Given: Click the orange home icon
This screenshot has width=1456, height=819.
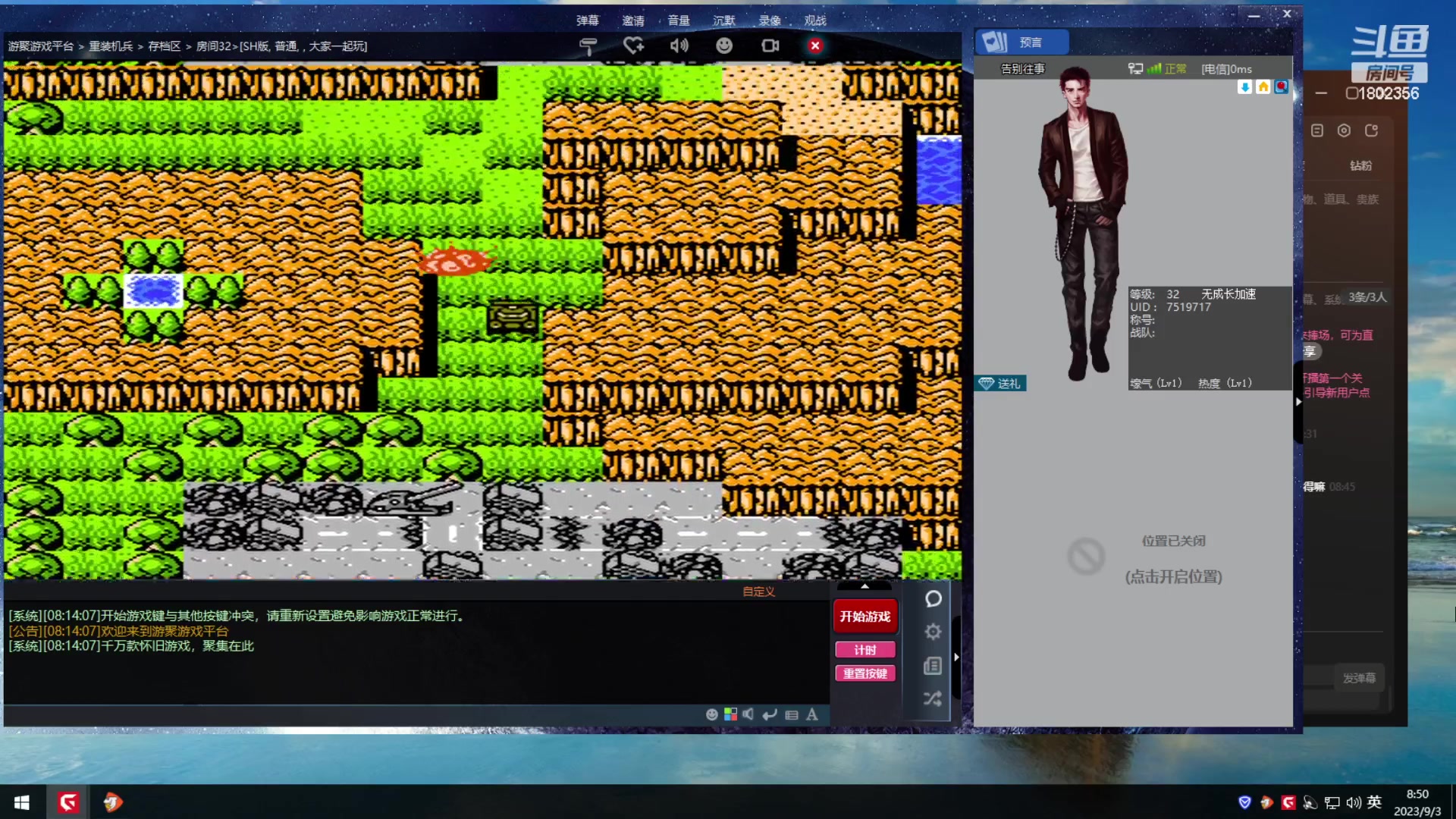Looking at the screenshot, I should click(x=1263, y=86).
